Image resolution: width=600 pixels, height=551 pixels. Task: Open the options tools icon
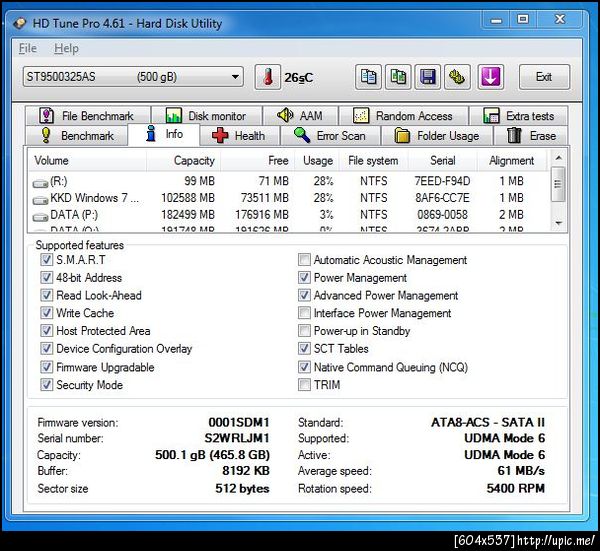(457, 77)
